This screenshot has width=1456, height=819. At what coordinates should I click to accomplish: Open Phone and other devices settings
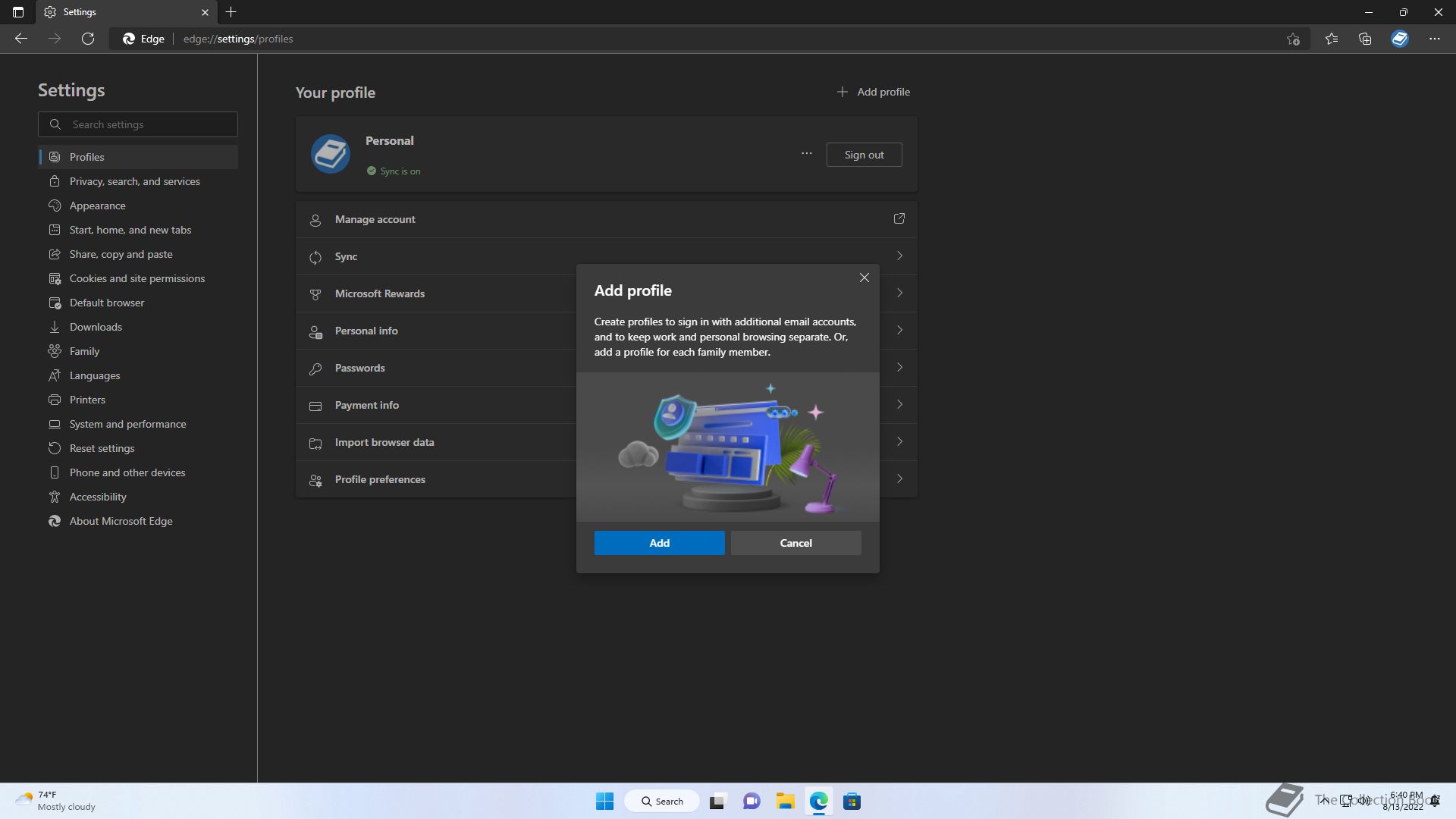[x=138, y=472]
